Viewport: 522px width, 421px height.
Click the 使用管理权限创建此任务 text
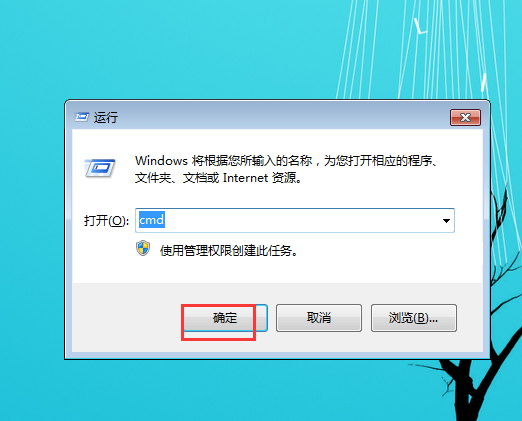tap(229, 250)
